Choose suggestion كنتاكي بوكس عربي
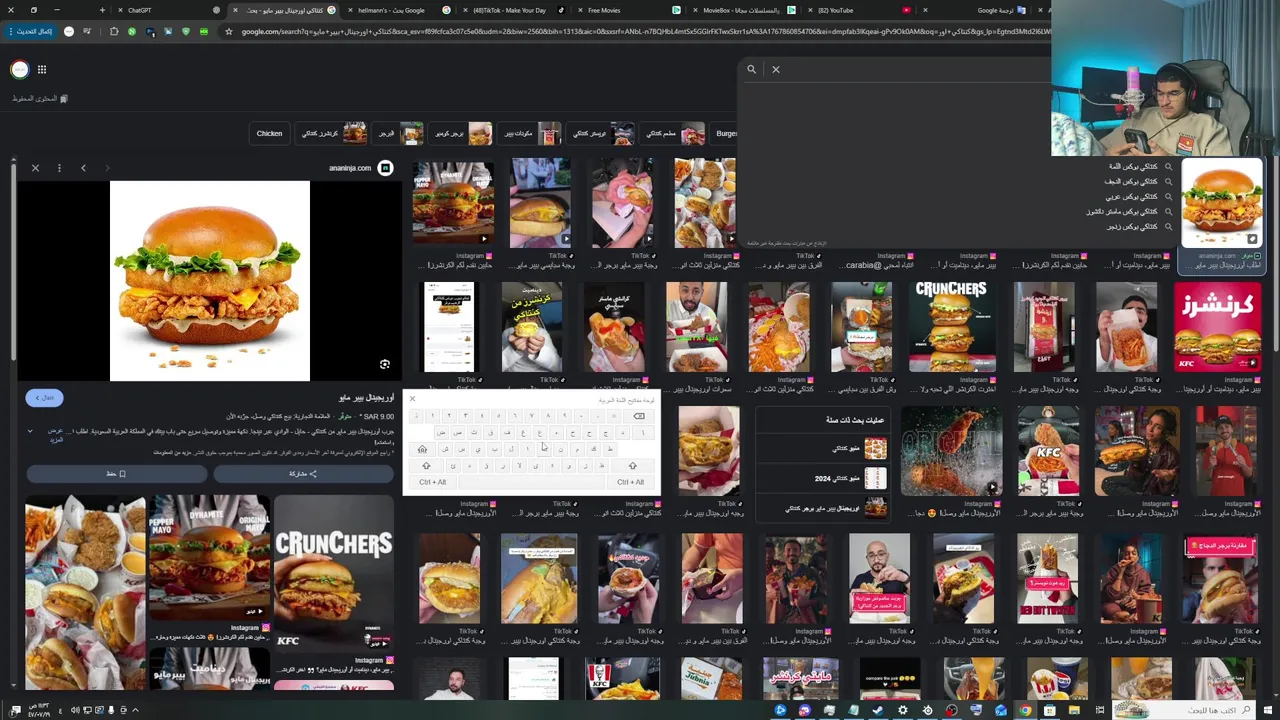This screenshot has height=720, width=1280. click(x=1138, y=197)
